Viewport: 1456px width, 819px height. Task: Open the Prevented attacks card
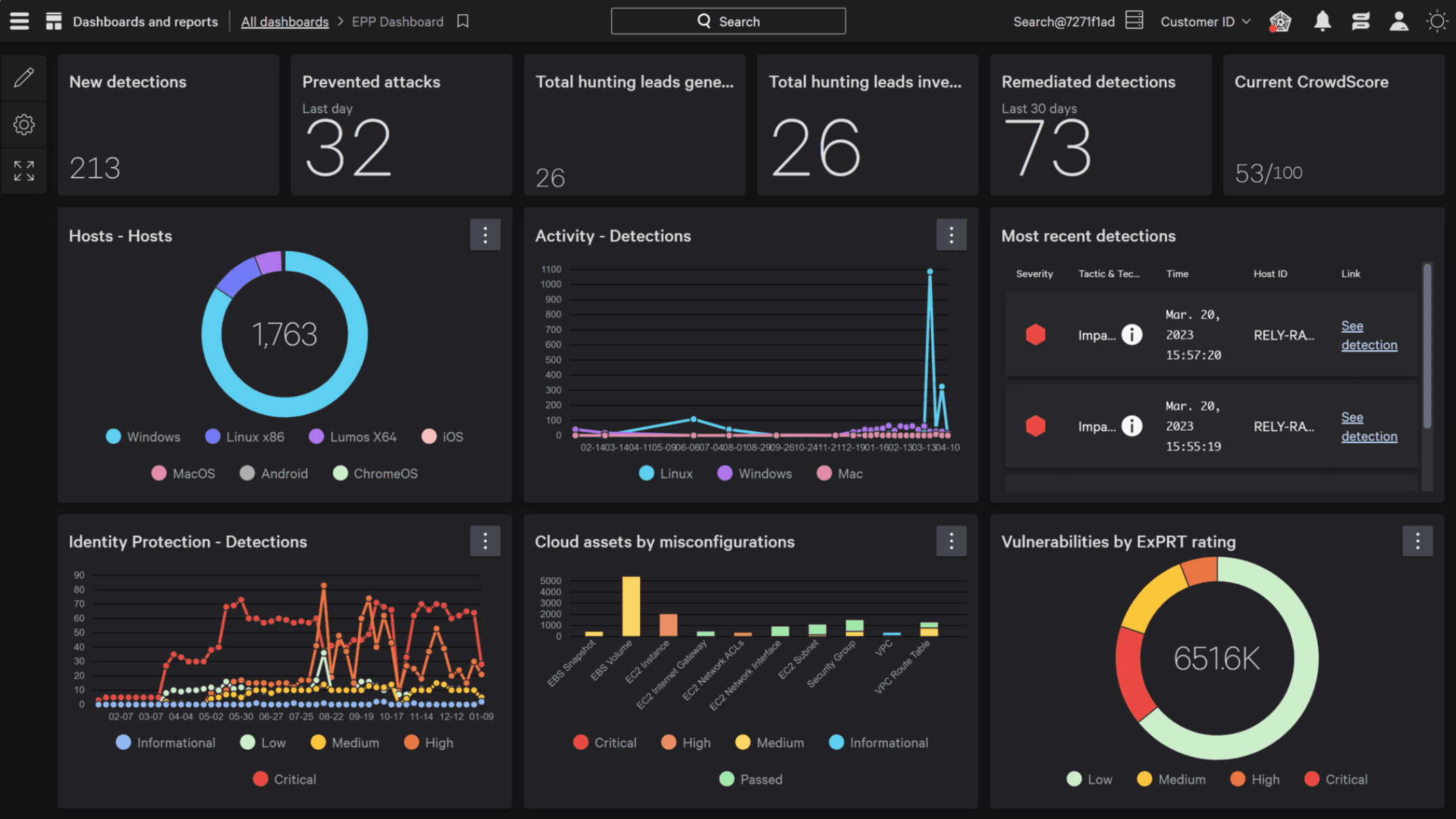[x=401, y=125]
